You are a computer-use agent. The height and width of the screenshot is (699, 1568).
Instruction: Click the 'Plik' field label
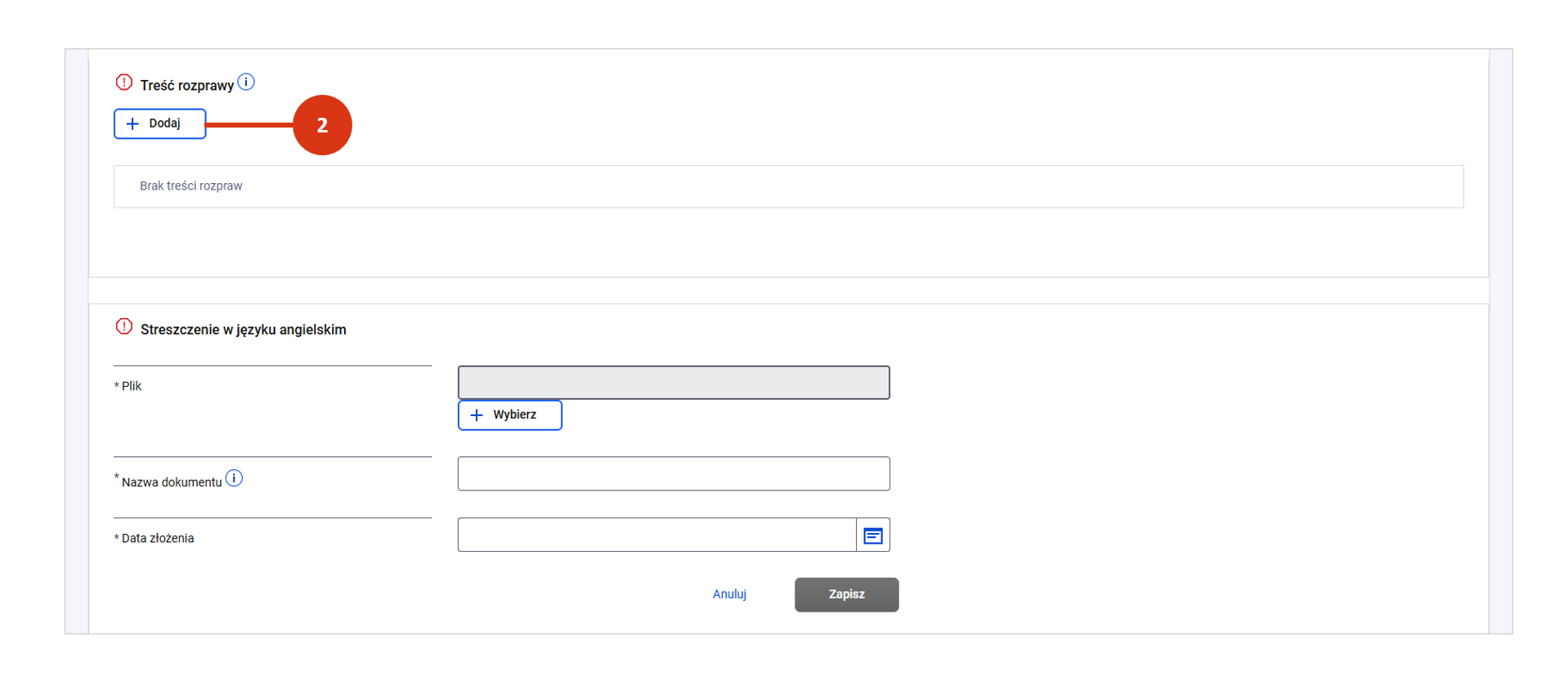[132, 386]
